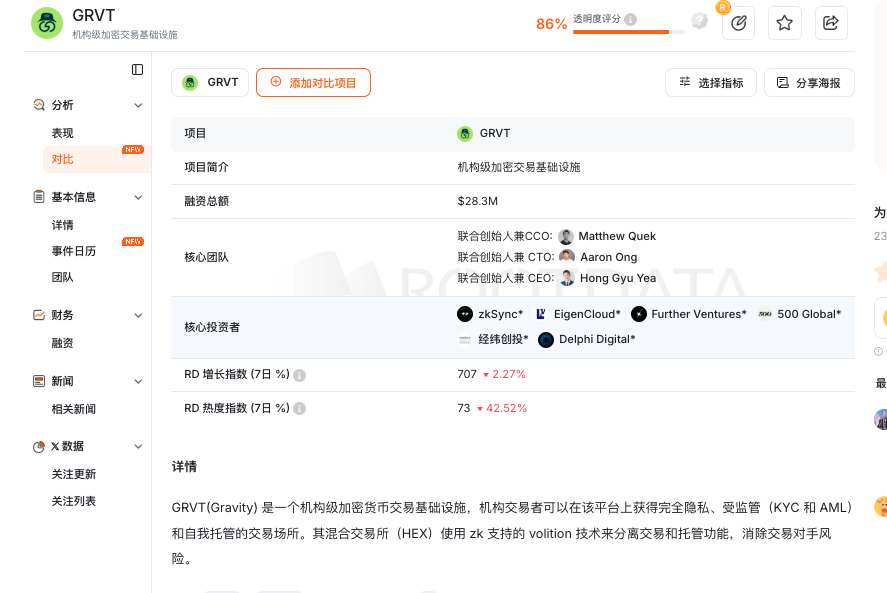Open the 关注更新 sidebar item
887x593 pixels.
point(74,474)
